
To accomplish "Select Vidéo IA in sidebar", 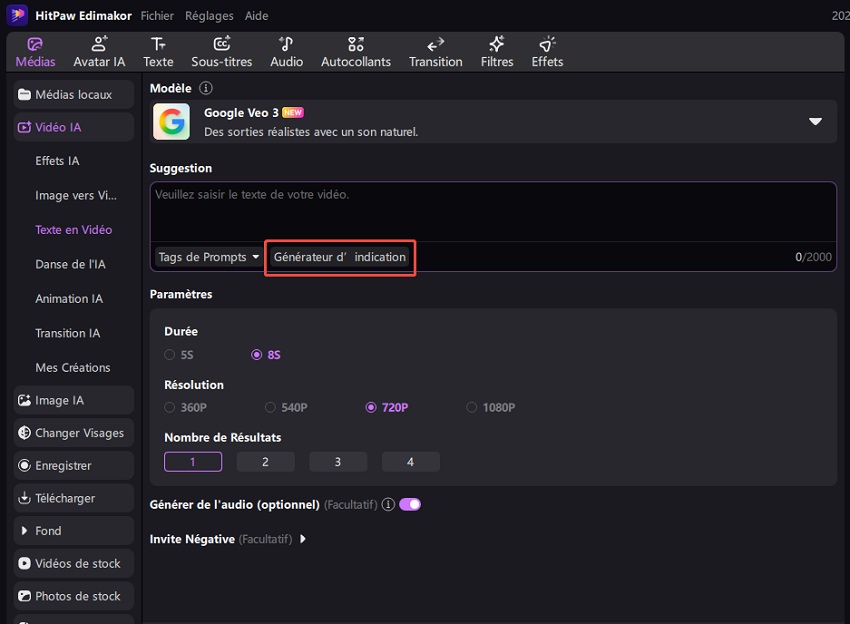I will pyautogui.click(x=74, y=127).
